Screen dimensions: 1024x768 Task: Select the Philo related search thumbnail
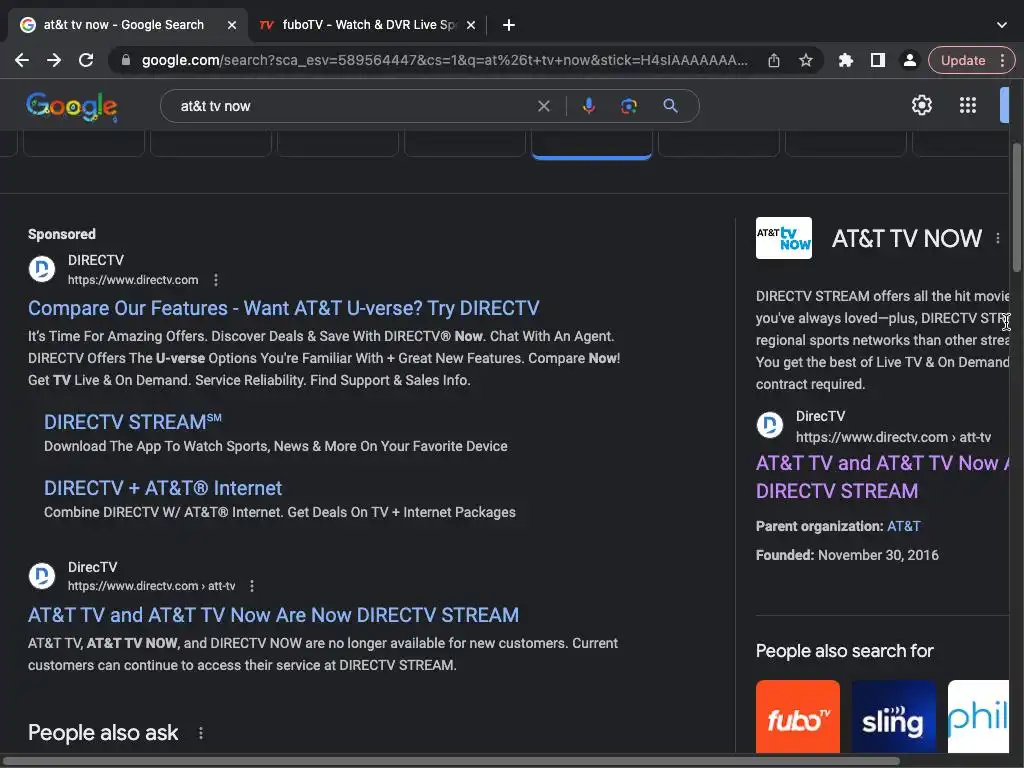coord(978,716)
